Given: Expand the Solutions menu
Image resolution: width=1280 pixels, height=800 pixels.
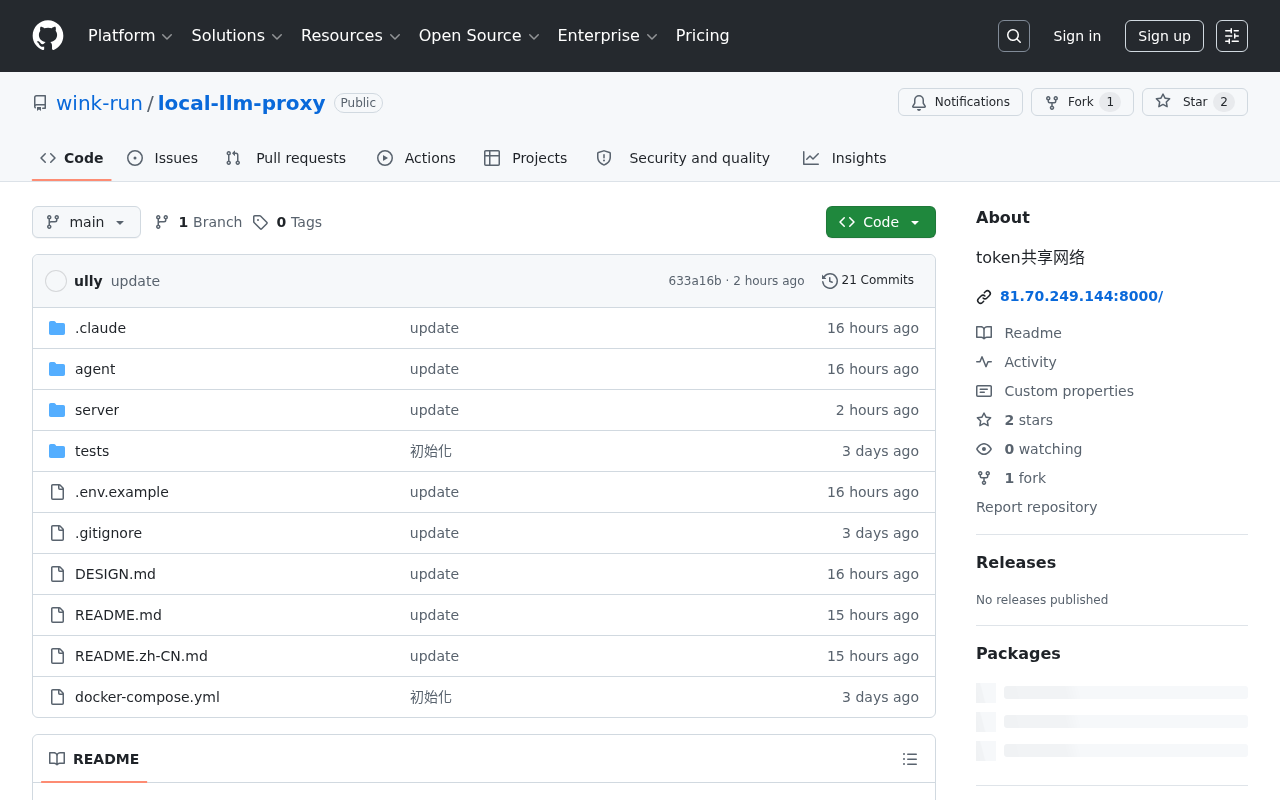Looking at the screenshot, I should click(237, 36).
